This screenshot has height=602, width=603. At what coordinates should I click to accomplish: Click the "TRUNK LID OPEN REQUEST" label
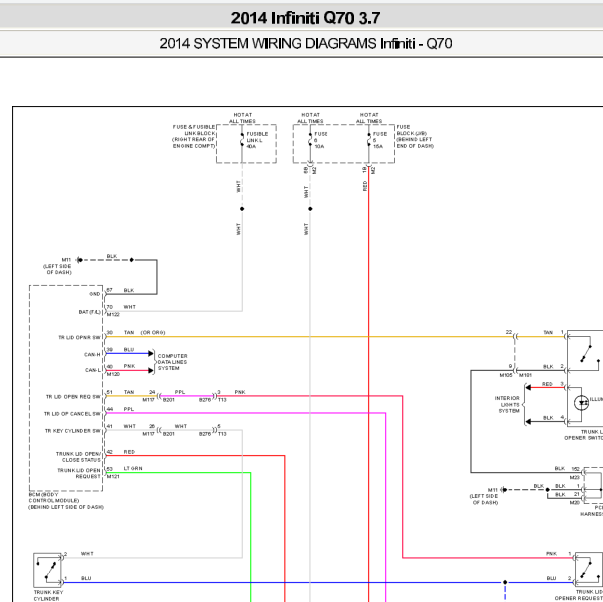coord(79,473)
